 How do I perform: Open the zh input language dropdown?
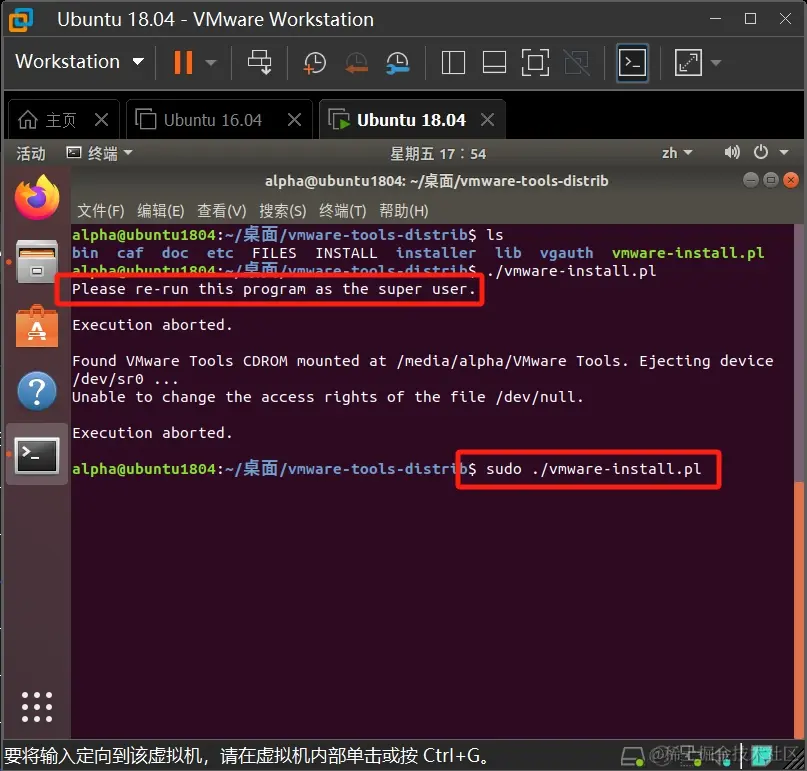pyautogui.click(x=677, y=153)
